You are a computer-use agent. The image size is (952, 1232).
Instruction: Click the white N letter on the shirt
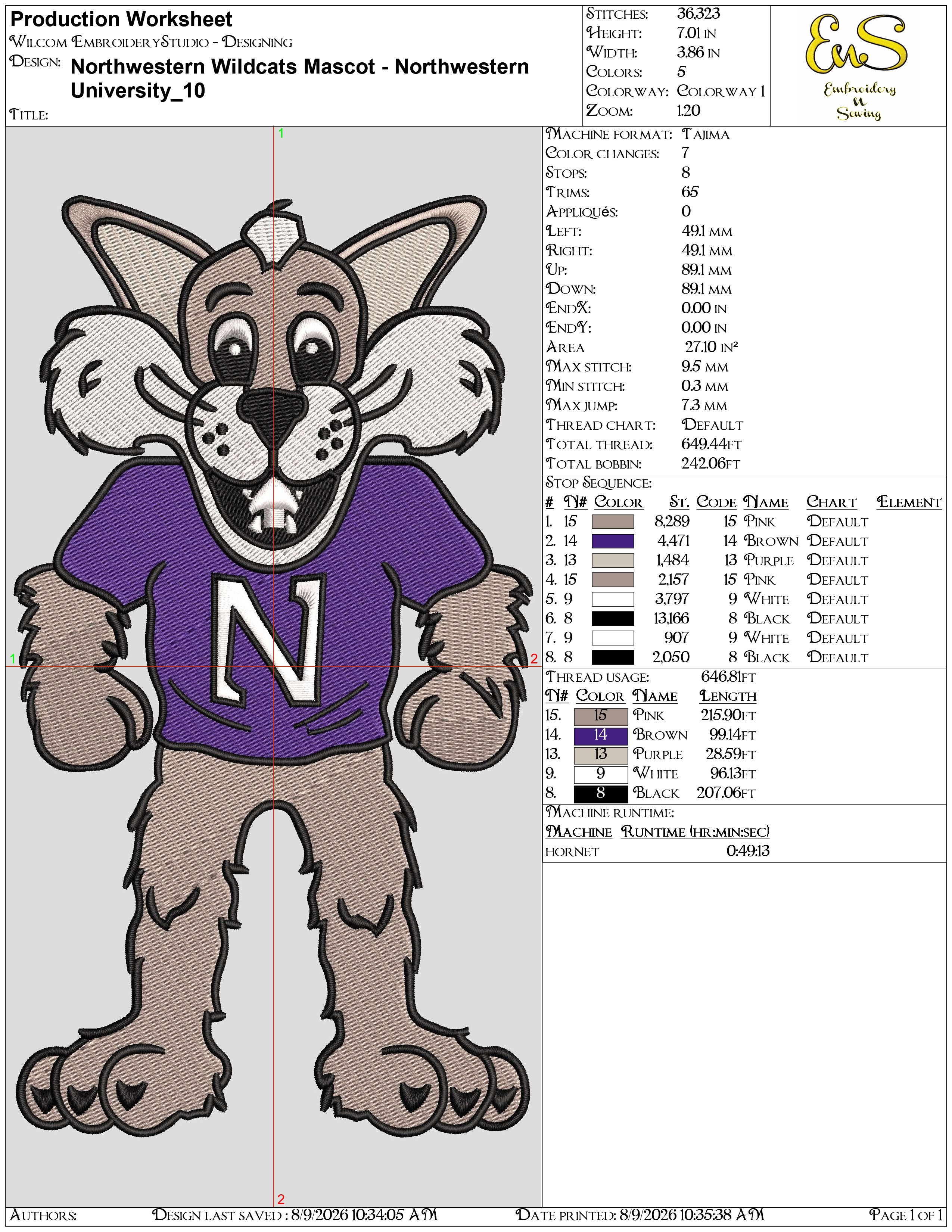point(269,638)
